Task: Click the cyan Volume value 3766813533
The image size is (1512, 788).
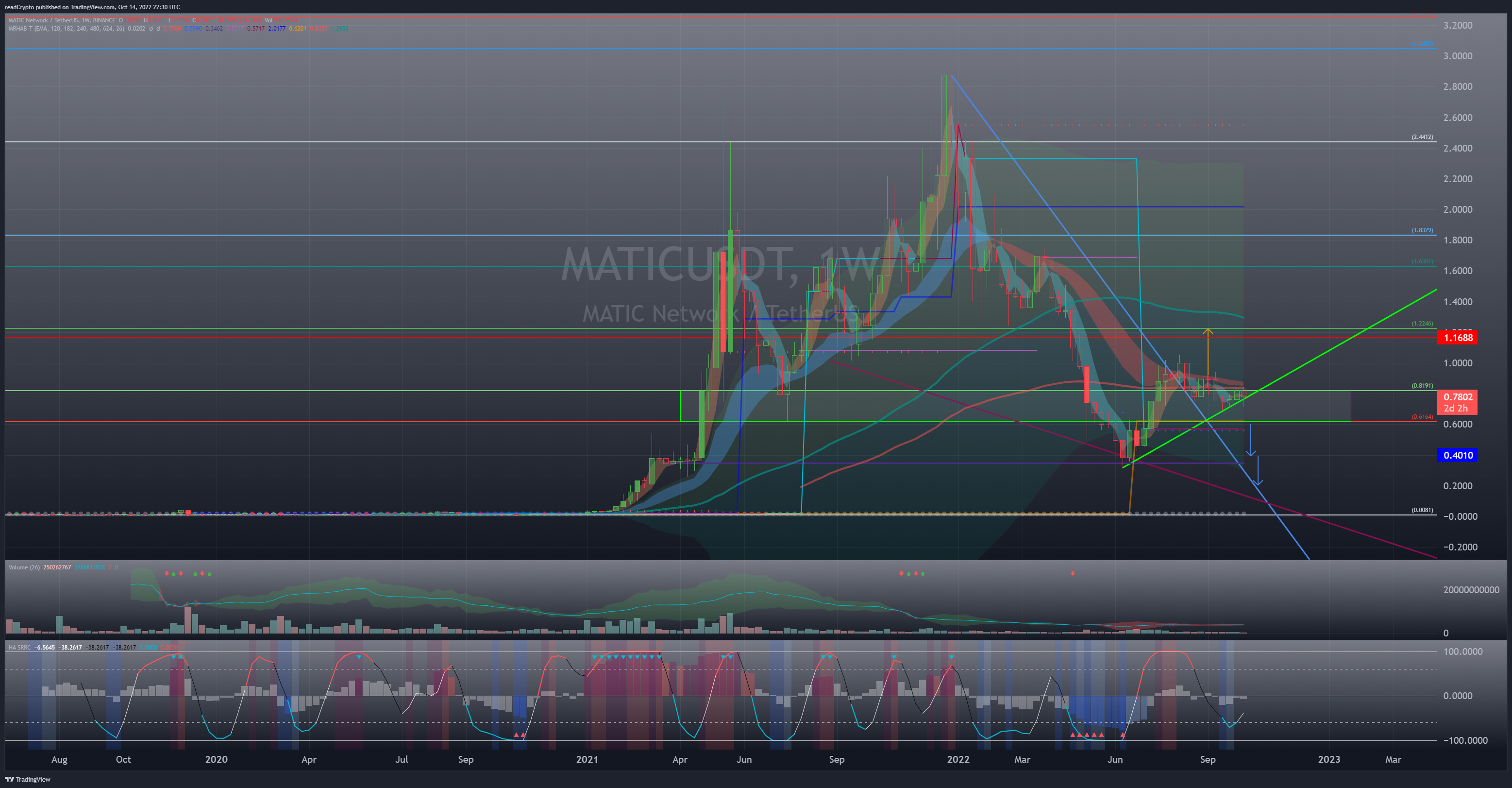Action: pos(89,567)
